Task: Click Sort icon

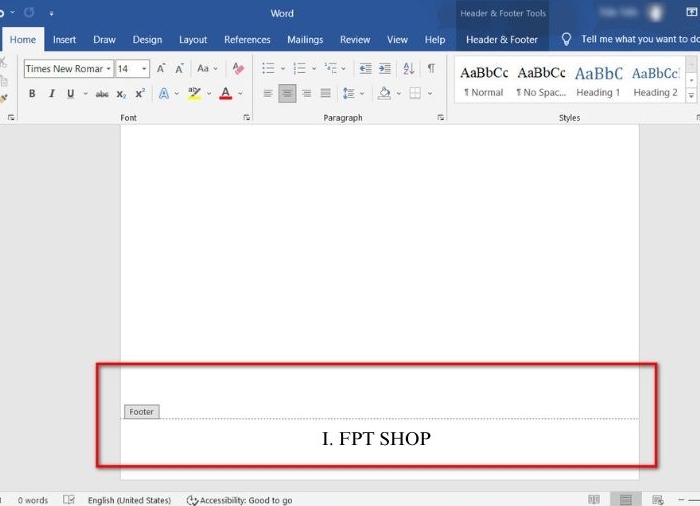Action: coord(408,69)
